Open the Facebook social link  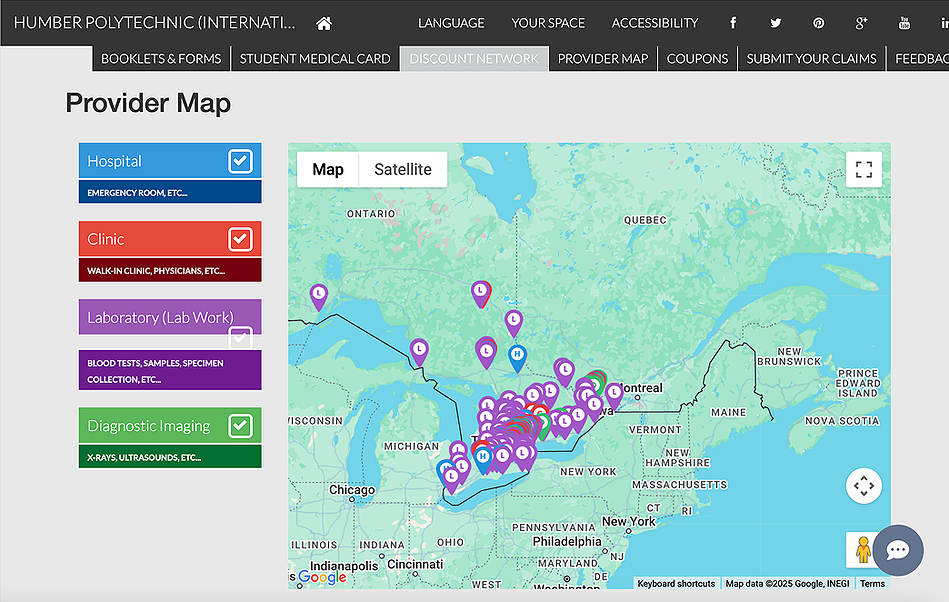[733, 23]
